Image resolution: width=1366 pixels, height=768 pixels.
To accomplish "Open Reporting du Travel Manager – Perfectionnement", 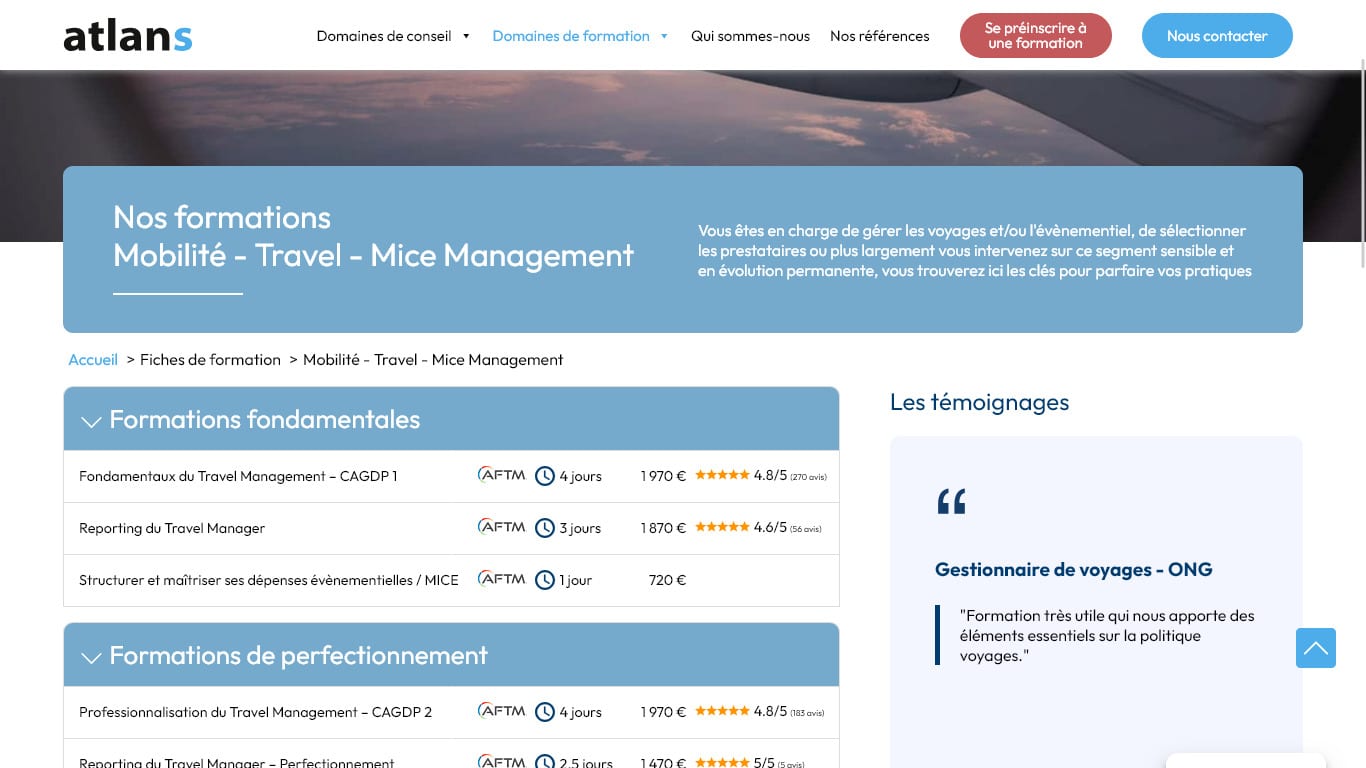I will (x=237, y=762).
